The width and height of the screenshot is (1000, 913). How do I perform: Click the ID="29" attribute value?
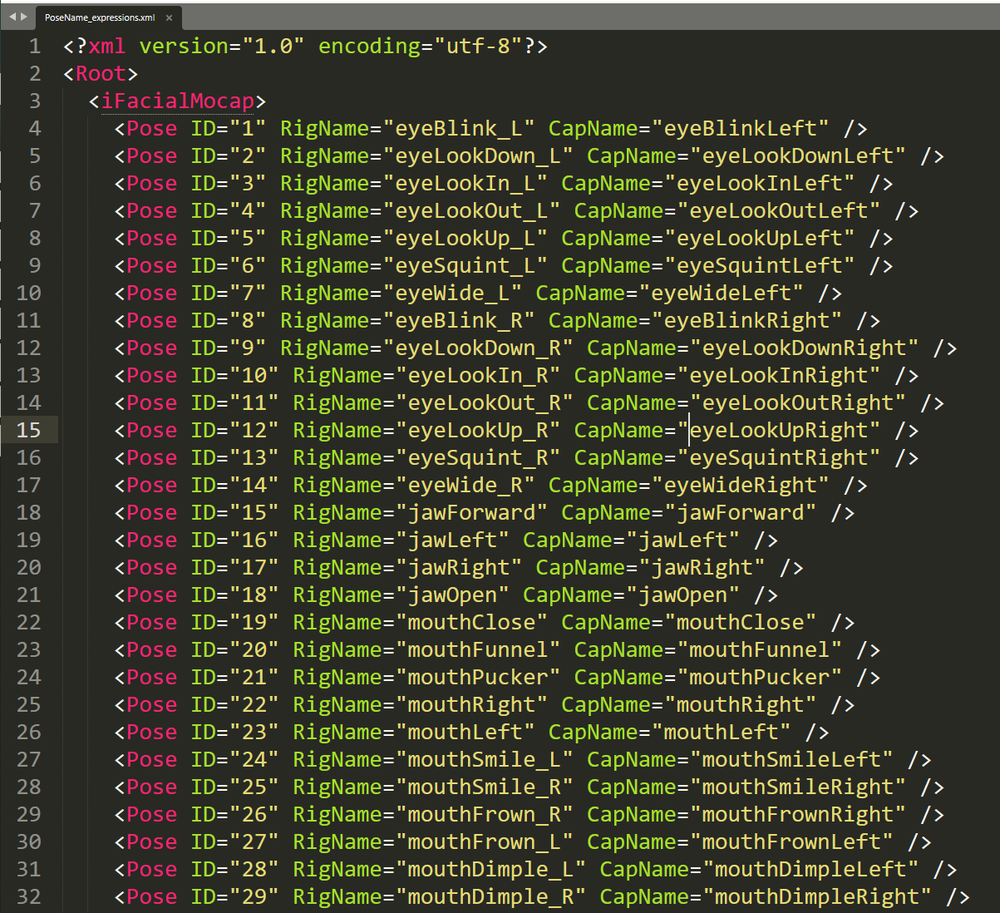[x=254, y=896]
